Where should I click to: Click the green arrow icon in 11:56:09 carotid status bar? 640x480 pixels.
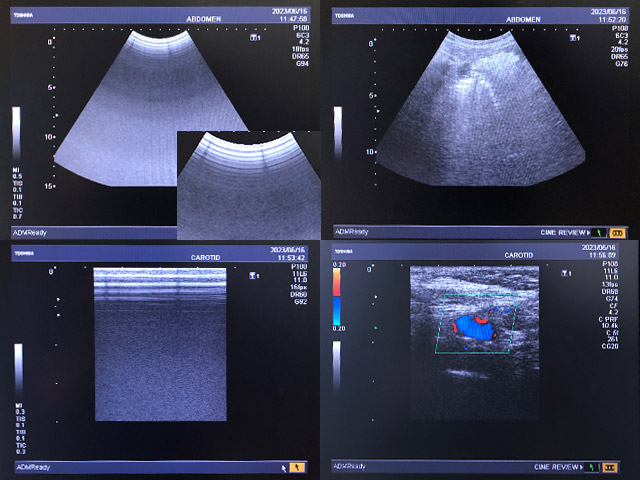click(x=591, y=467)
